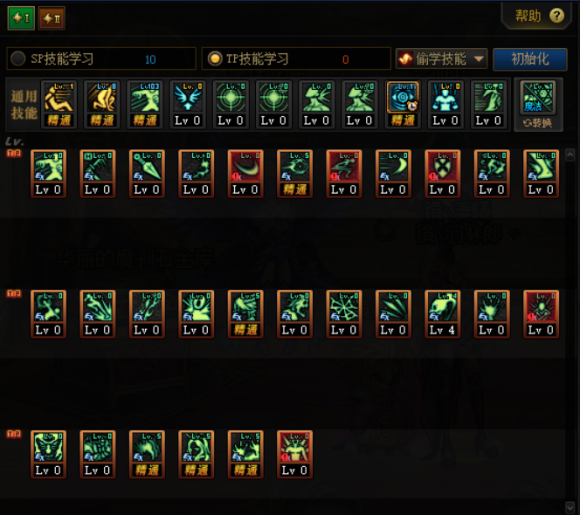Switch to skill page II tab
Image resolution: width=580 pixels, height=515 pixels.
coord(51,18)
